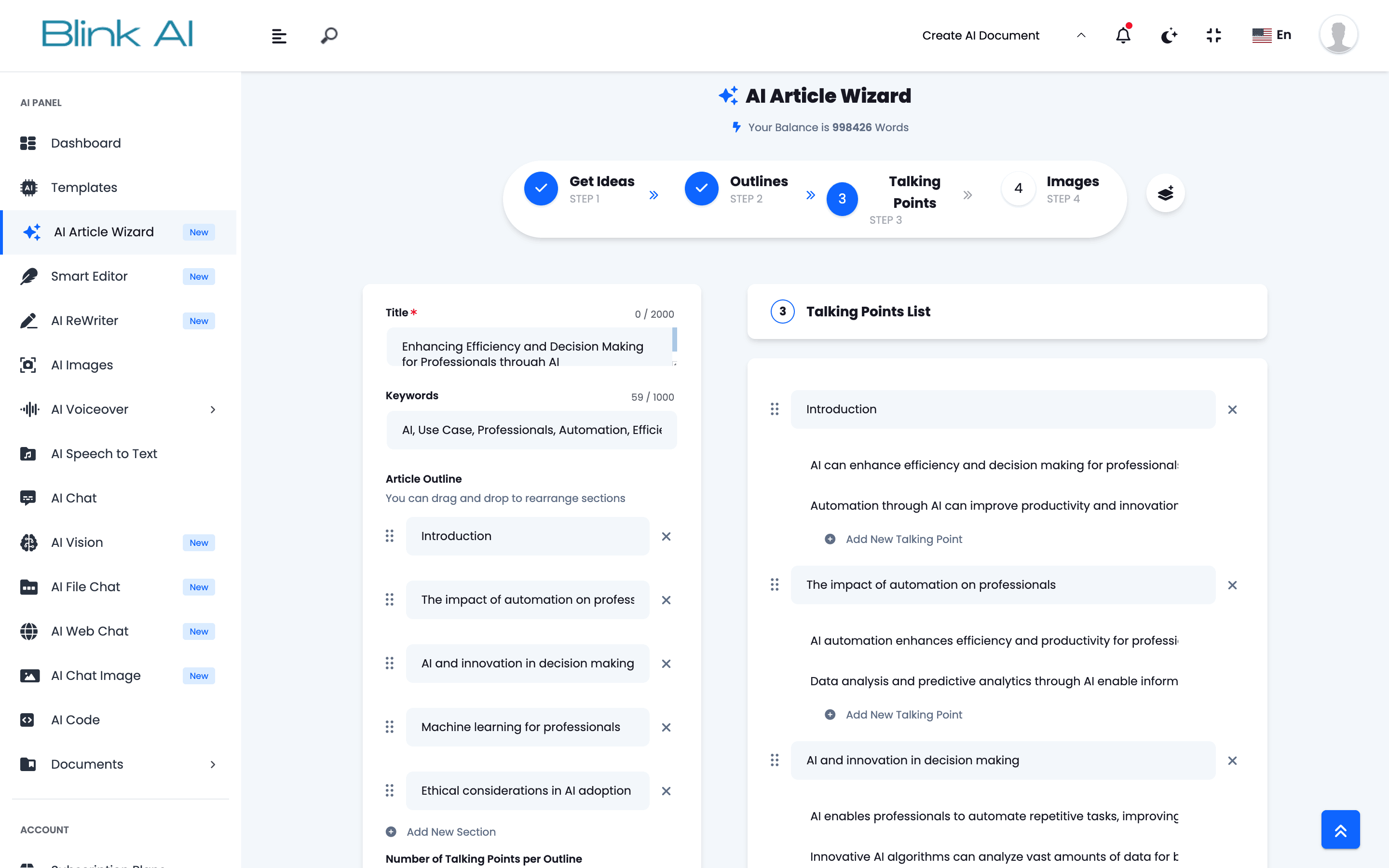This screenshot has width=1389, height=868.
Task: Collapse sidebar with hamburger menu icon
Action: [x=279, y=36]
